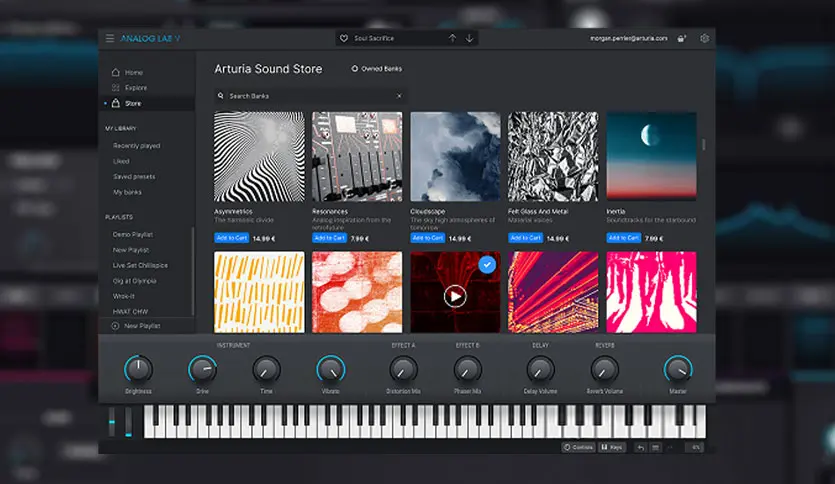Go to next preset with down arrow
Screen dimensions: 835x484
pyautogui.click(x=470, y=39)
